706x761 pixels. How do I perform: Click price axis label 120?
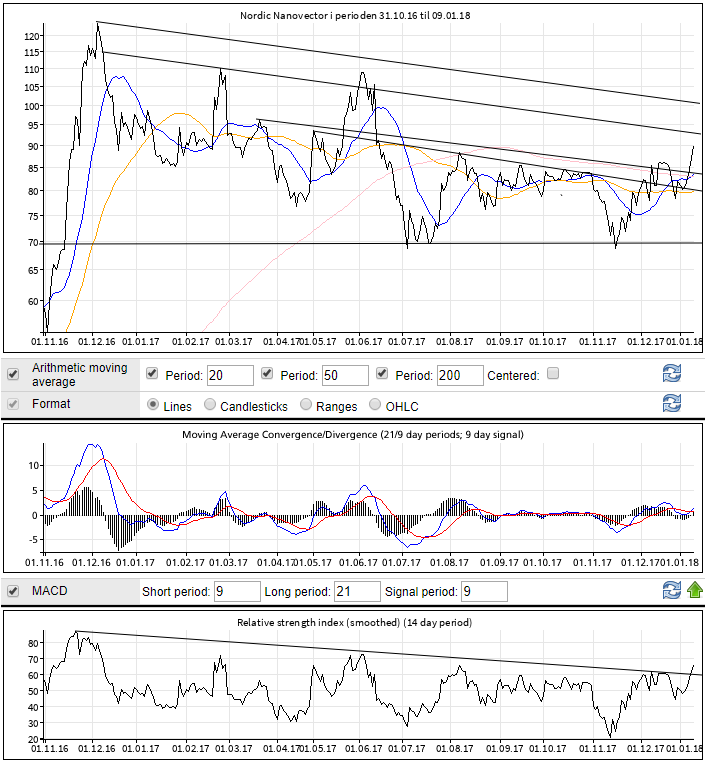coord(32,36)
